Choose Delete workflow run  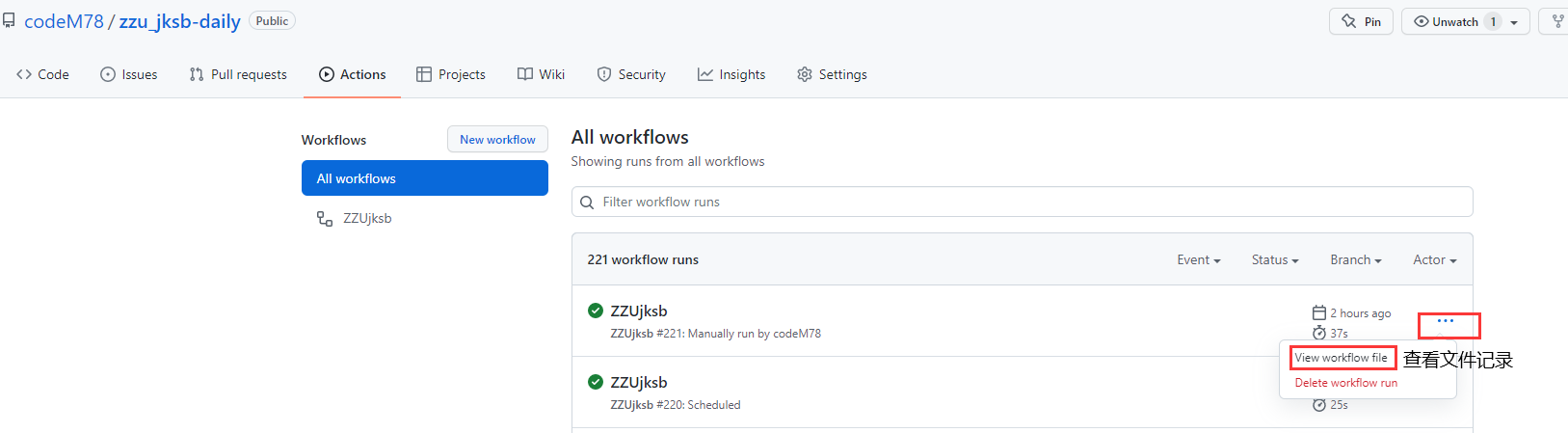tap(1346, 383)
